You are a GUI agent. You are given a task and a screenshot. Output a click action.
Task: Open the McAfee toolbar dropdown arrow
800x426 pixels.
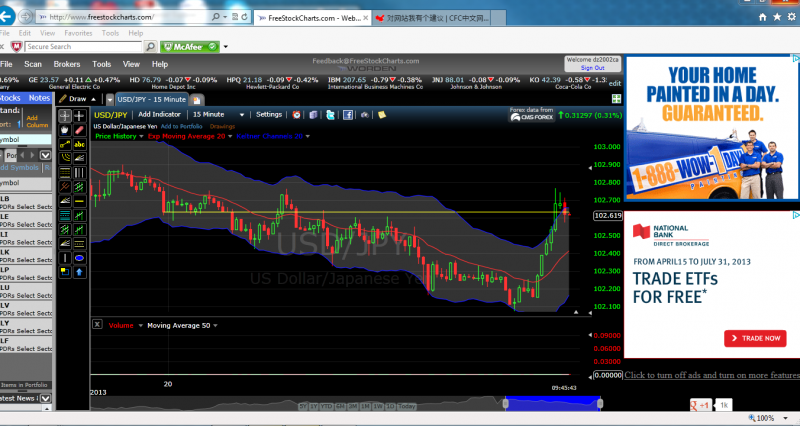point(226,47)
